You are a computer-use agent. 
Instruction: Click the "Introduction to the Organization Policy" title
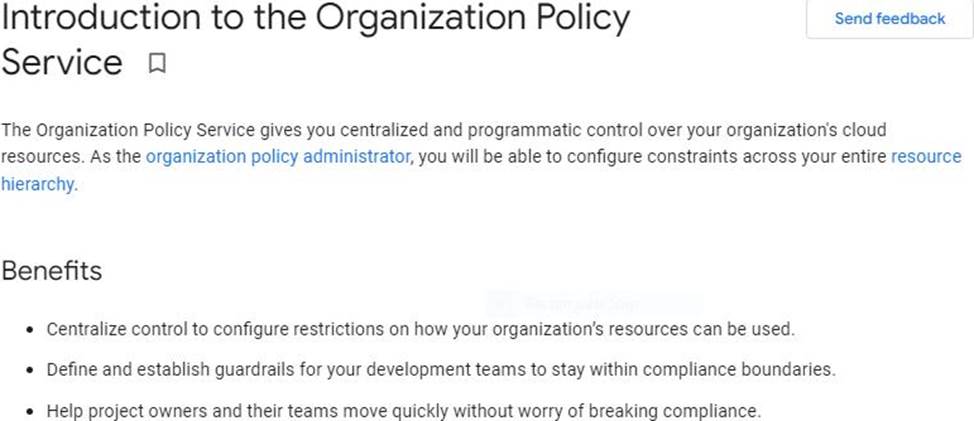point(316,18)
